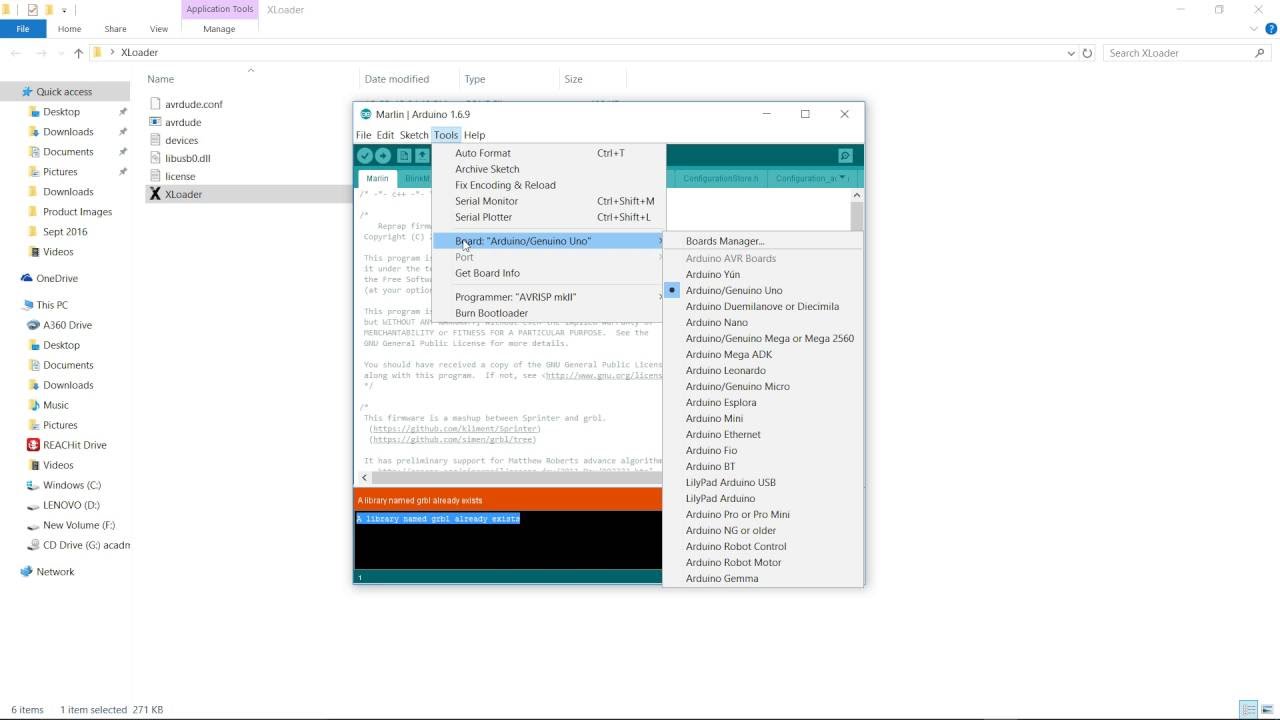This screenshot has width=1280, height=720.
Task: Open Music folder under This PC
Action: [x=55, y=405]
